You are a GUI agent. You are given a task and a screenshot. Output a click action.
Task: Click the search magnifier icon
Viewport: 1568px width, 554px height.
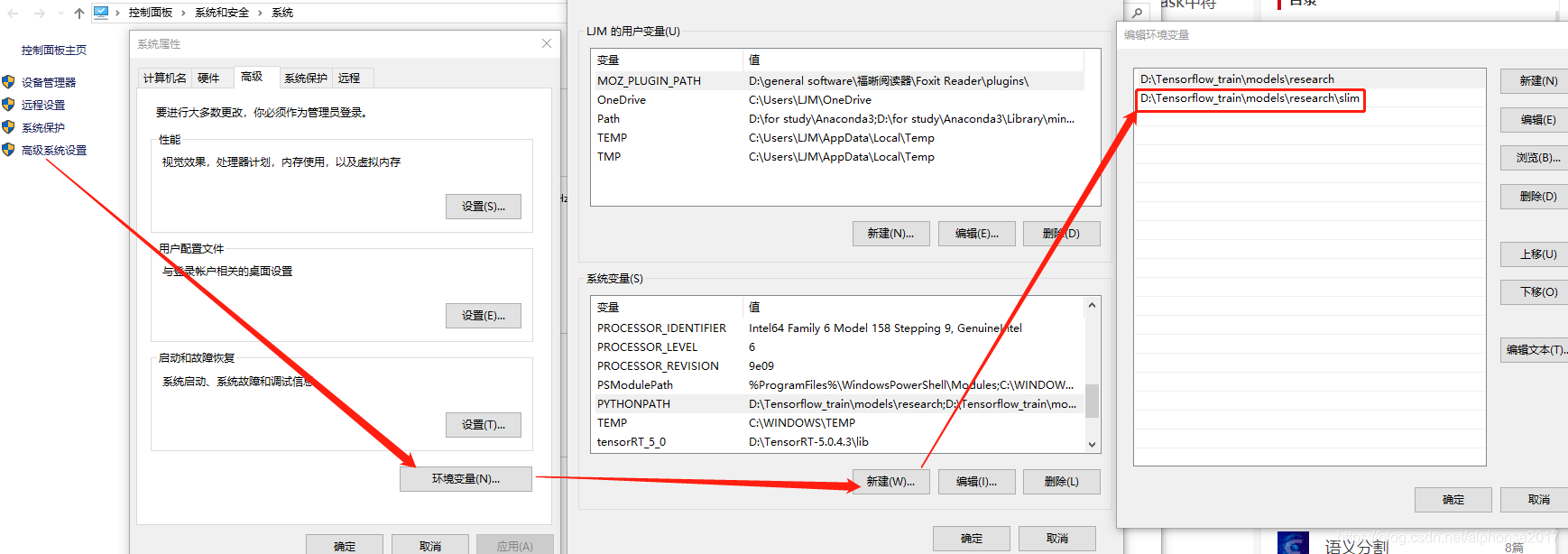coord(1137,13)
